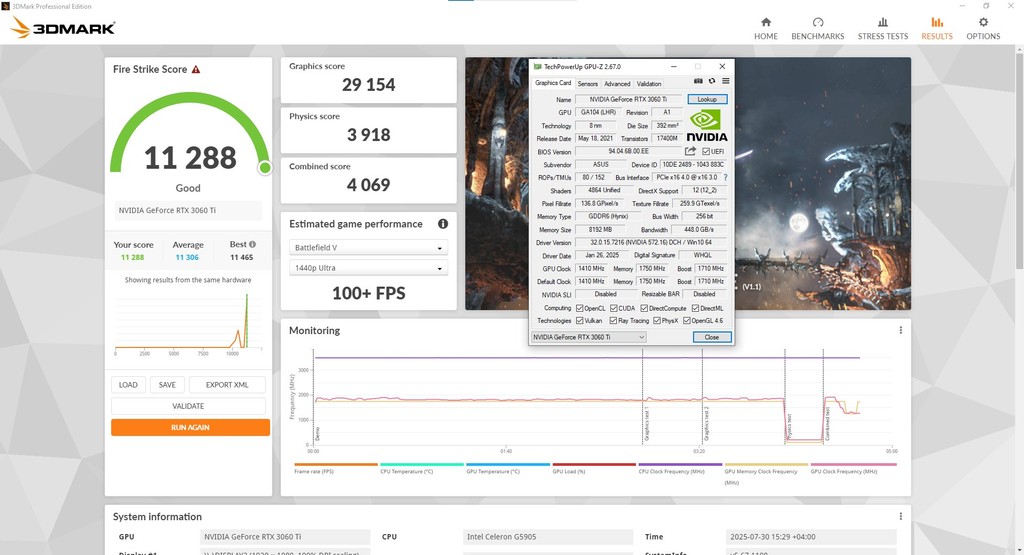Click the Graphics score 29 154
Image resolution: width=1024 pixels, height=555 pixels.
[x=368, y=85]
